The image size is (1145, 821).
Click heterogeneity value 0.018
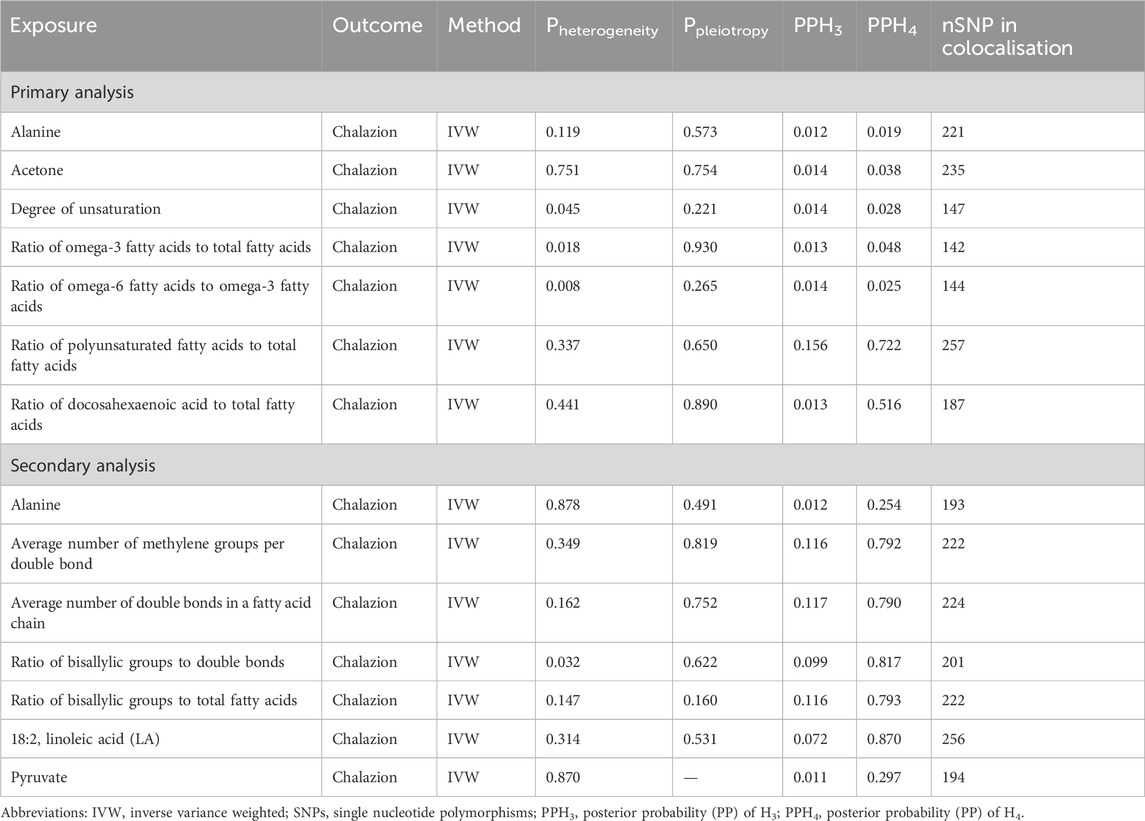(x=563, y=248)
